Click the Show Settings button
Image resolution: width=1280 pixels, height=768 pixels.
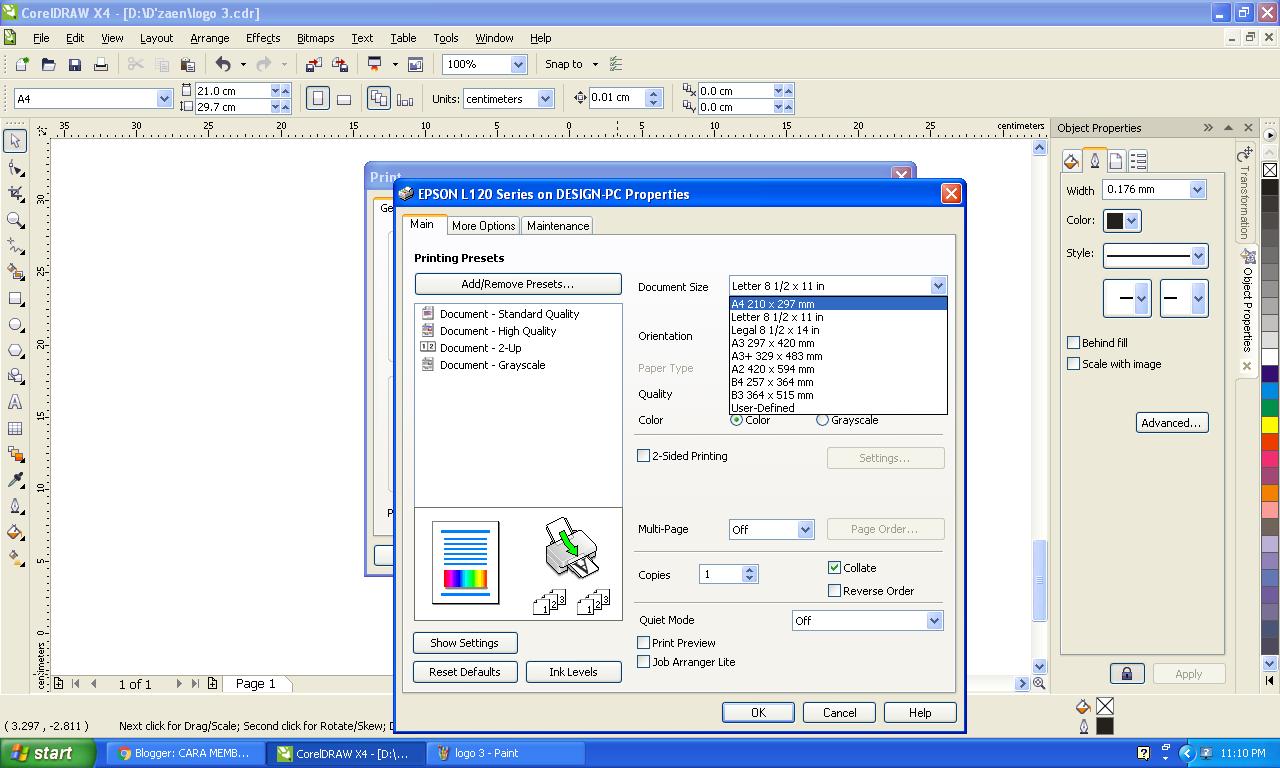click(465, 643)
